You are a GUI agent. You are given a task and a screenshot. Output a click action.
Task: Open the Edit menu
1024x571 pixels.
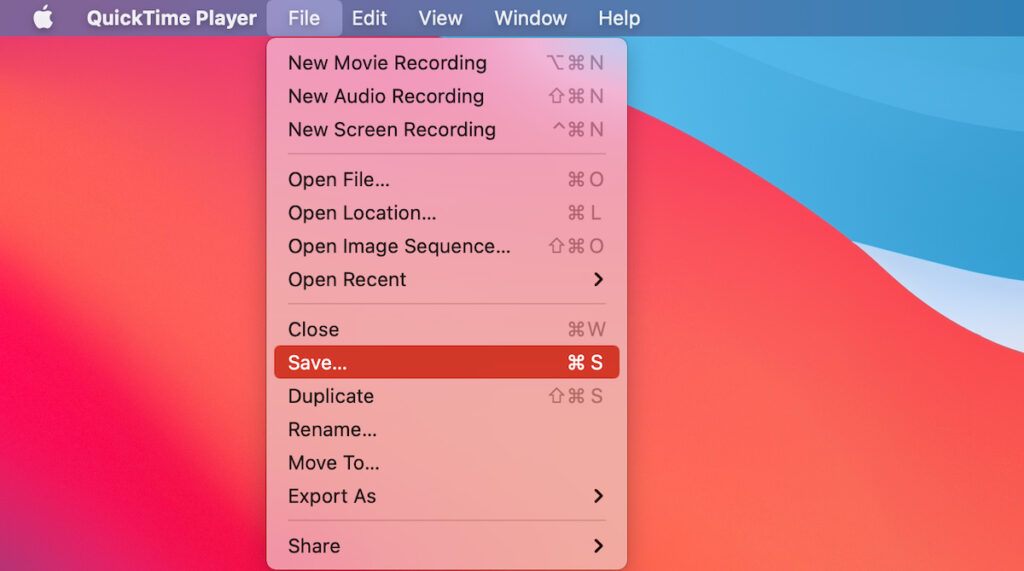tap(369, 18)
